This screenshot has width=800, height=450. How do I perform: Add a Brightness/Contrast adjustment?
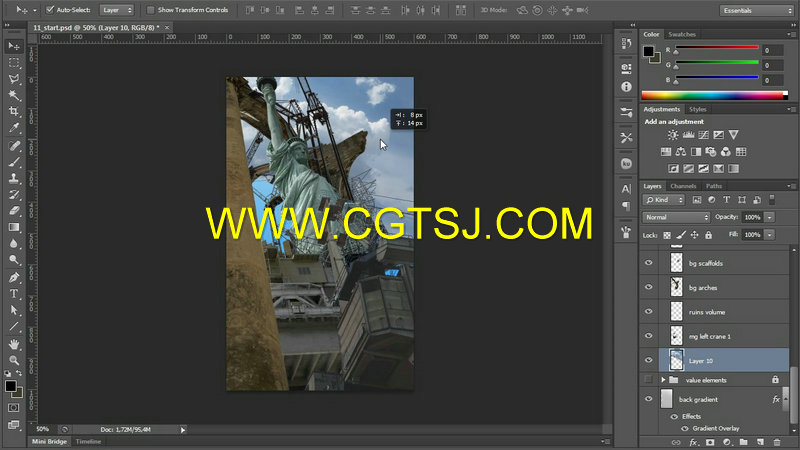tap(673, 135)
